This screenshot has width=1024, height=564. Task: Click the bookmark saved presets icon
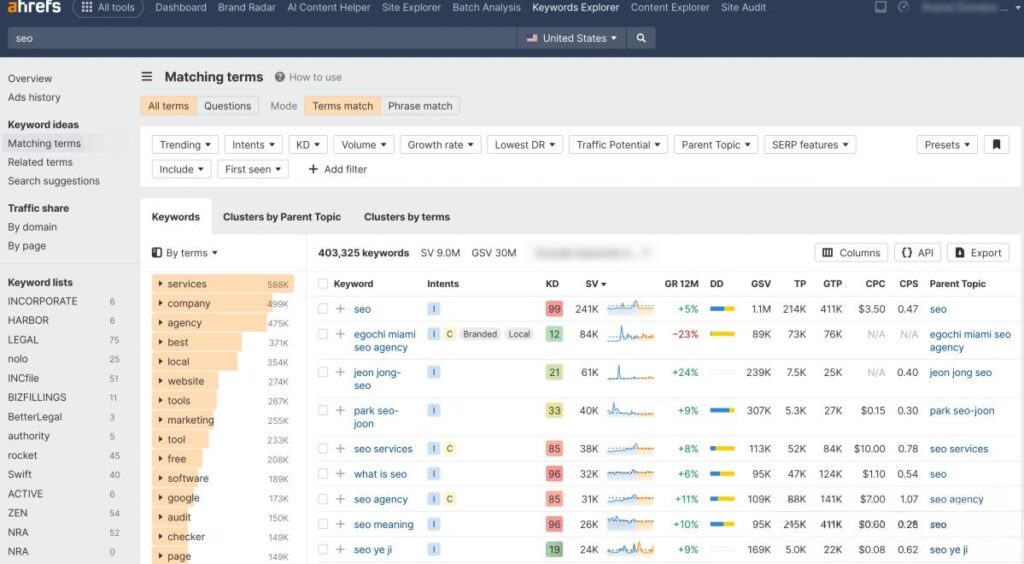pyautogui.click(x=997, y=145)
